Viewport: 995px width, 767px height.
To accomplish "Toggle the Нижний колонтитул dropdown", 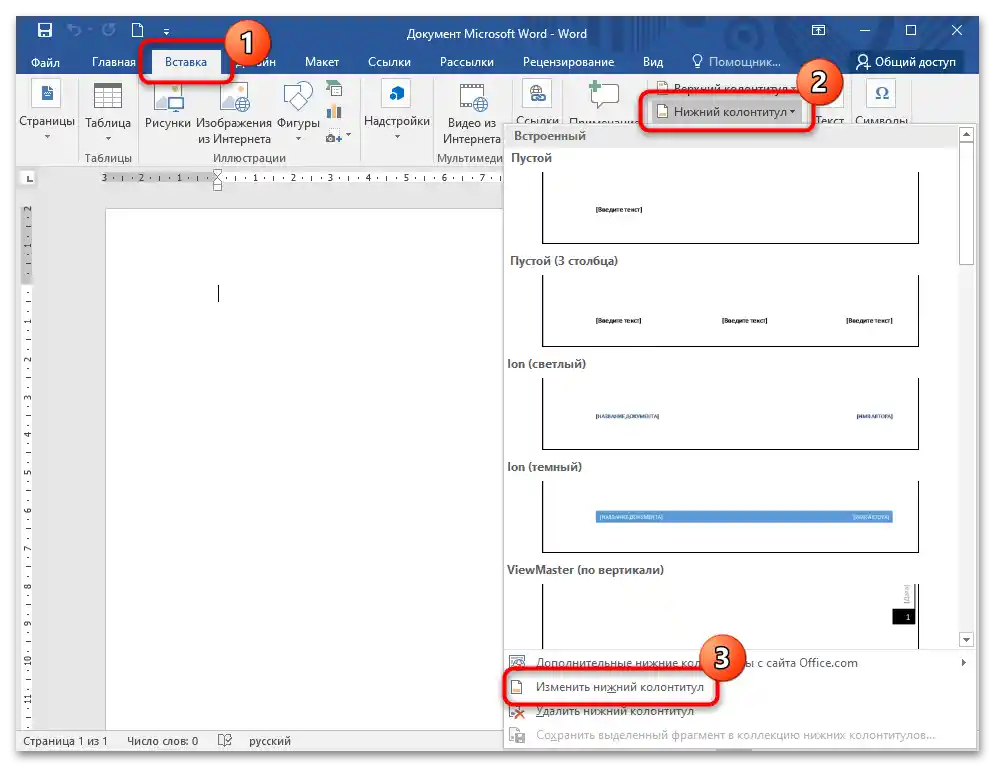I will click(725, 112).
